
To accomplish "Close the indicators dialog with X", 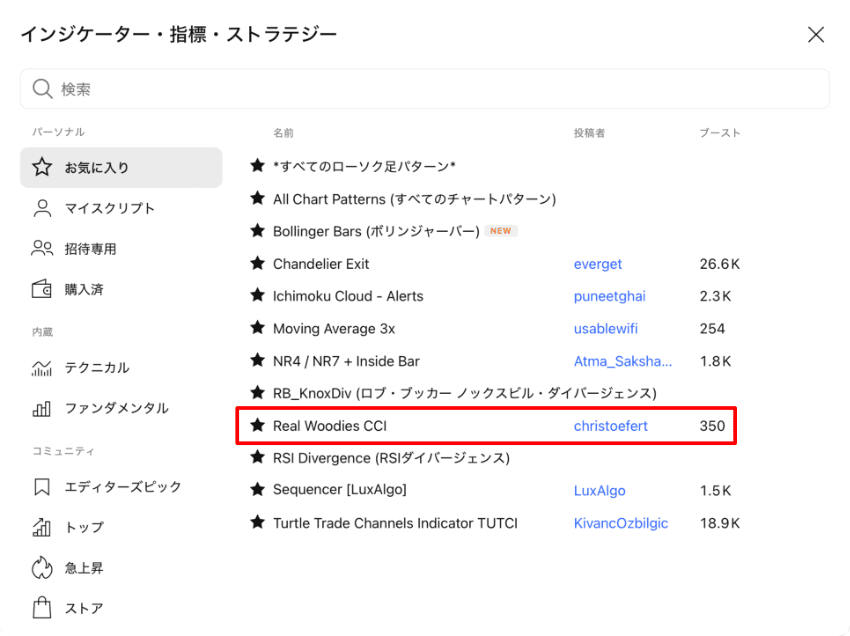I will tap(815, 35).
